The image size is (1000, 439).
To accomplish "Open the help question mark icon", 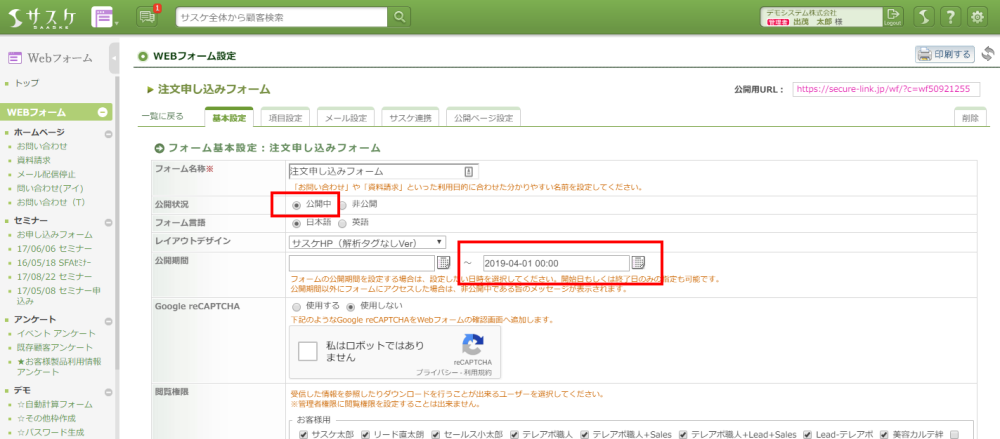I will pos(950,17).
